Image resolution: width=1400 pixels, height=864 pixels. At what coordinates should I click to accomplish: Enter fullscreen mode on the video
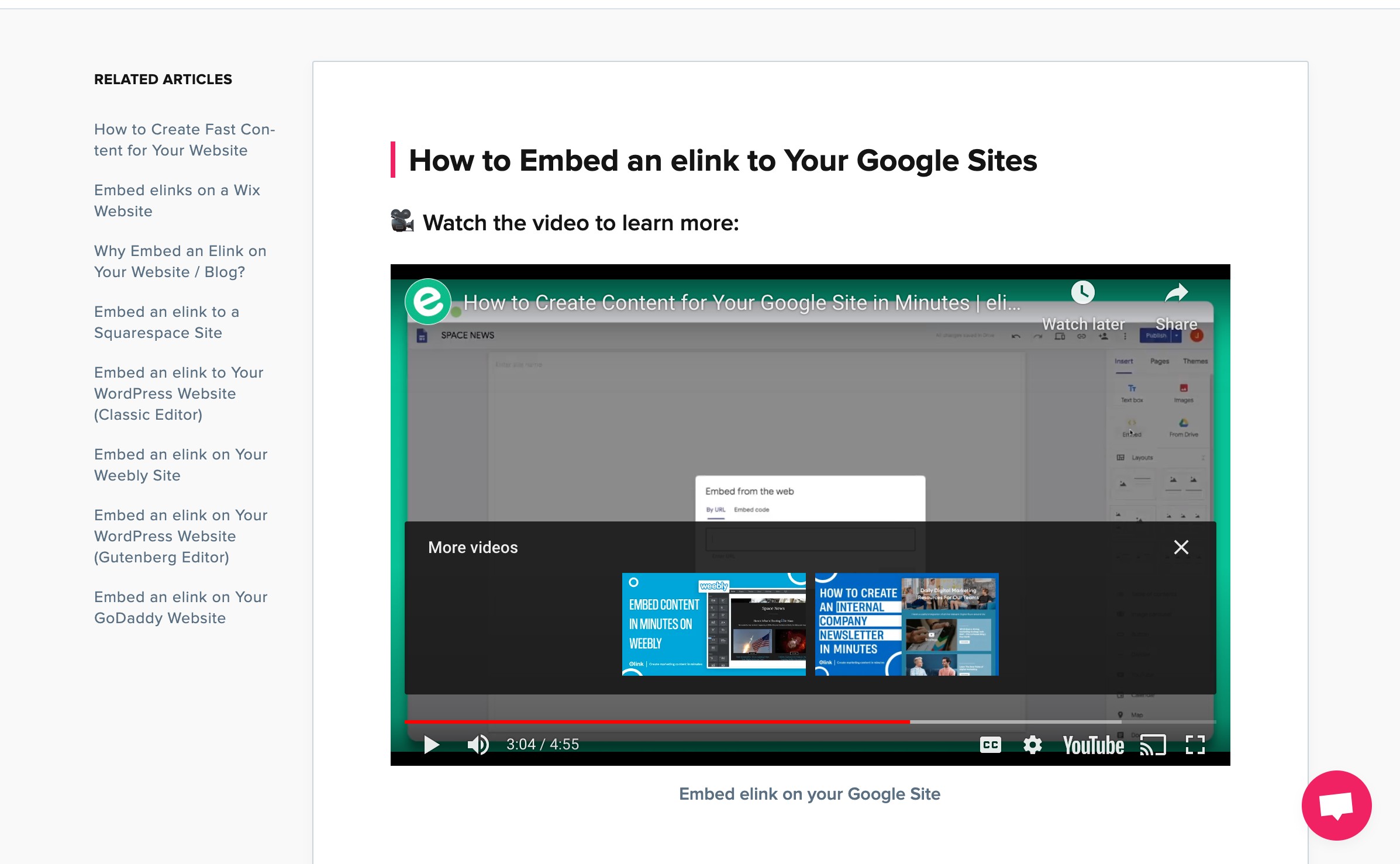1195,745
